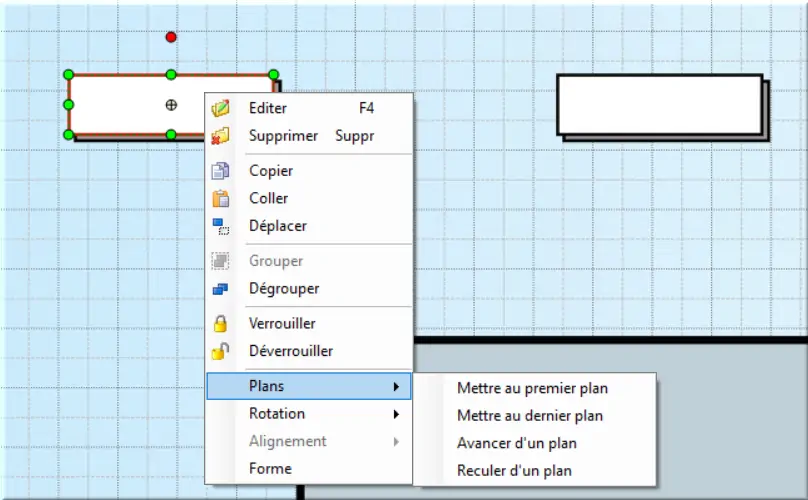Choose Editer in the context menu

point(309,108)
